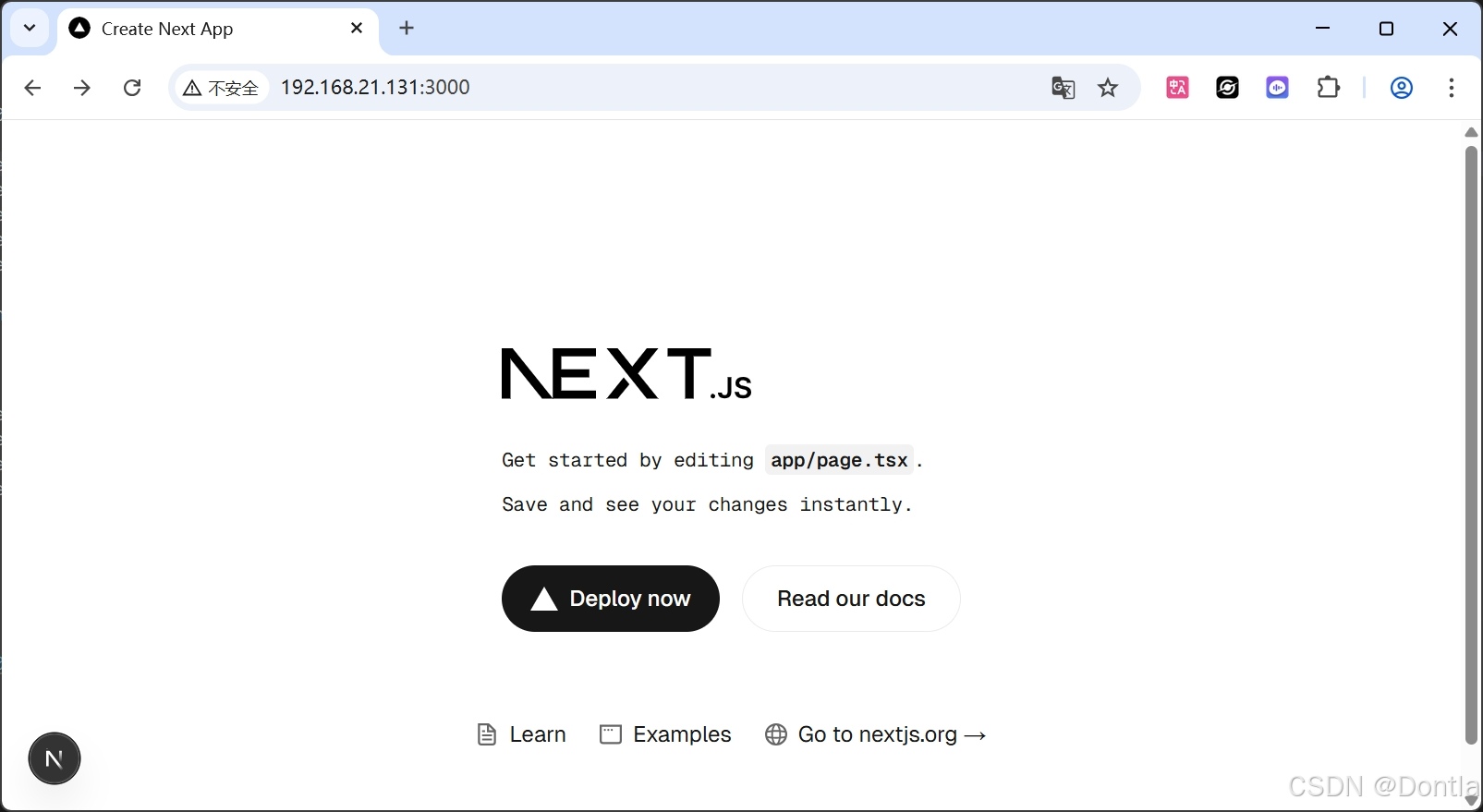Follow the Go to nextjs.org link

pos(876,734)
